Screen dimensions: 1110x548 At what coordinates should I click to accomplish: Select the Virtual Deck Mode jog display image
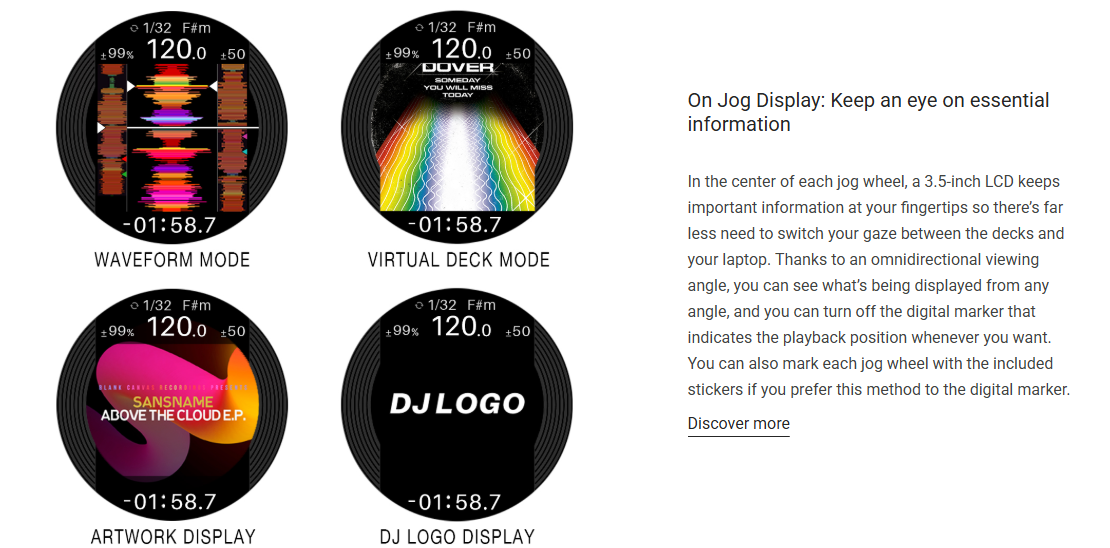point(457,128)
